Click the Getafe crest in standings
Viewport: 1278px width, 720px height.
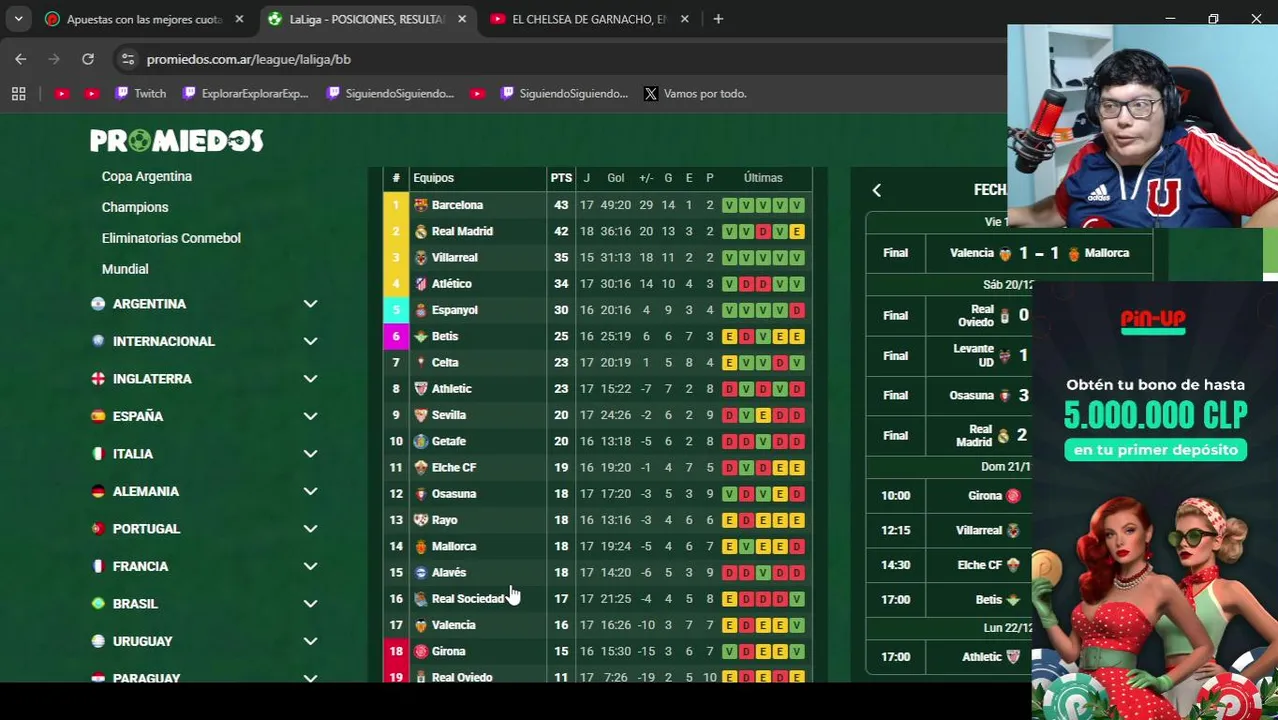421,441
